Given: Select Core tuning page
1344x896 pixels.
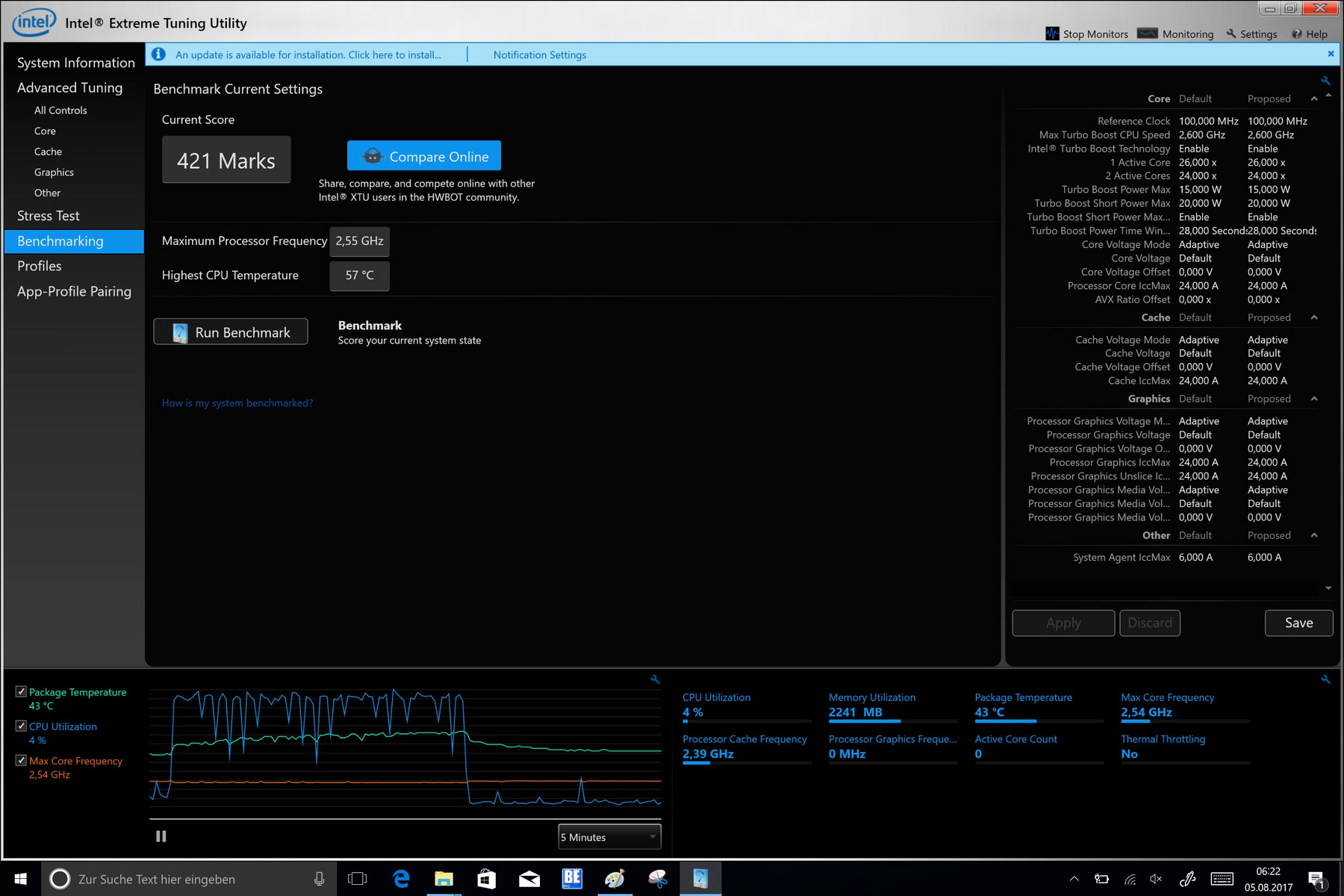Looking at the screenshot, I should (x=45, y=131).
